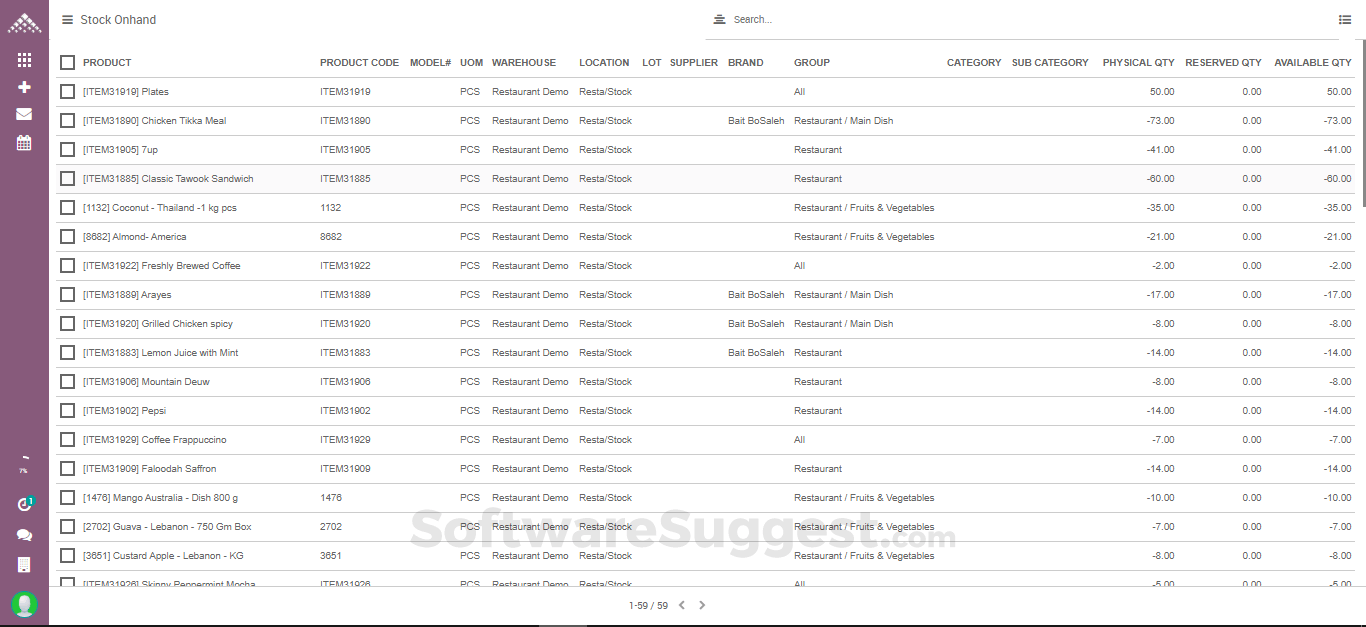Click the Stock Onhand page title
1366x627 pixels.
pyautogui.click(x=118, y=20)
